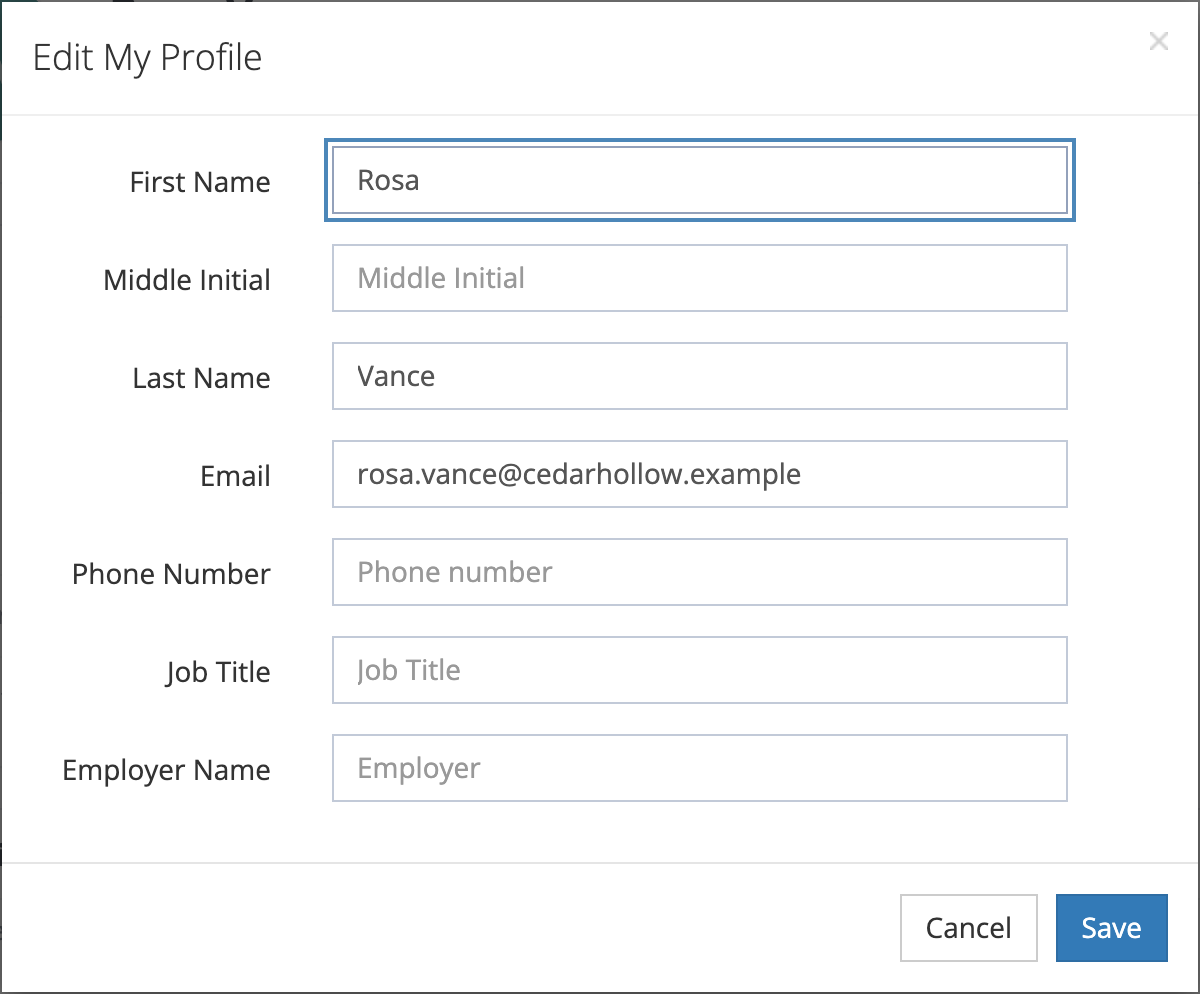Viewport: 1200px width, 994px height.
Task: Click the Email field with rosa.vance address
Action: tap(700, 474)
